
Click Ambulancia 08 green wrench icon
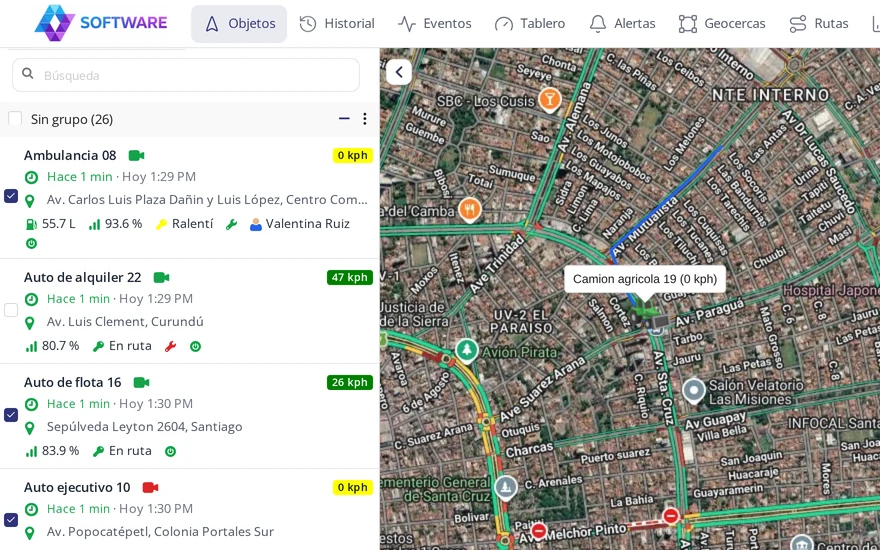(x=231, y=224)
